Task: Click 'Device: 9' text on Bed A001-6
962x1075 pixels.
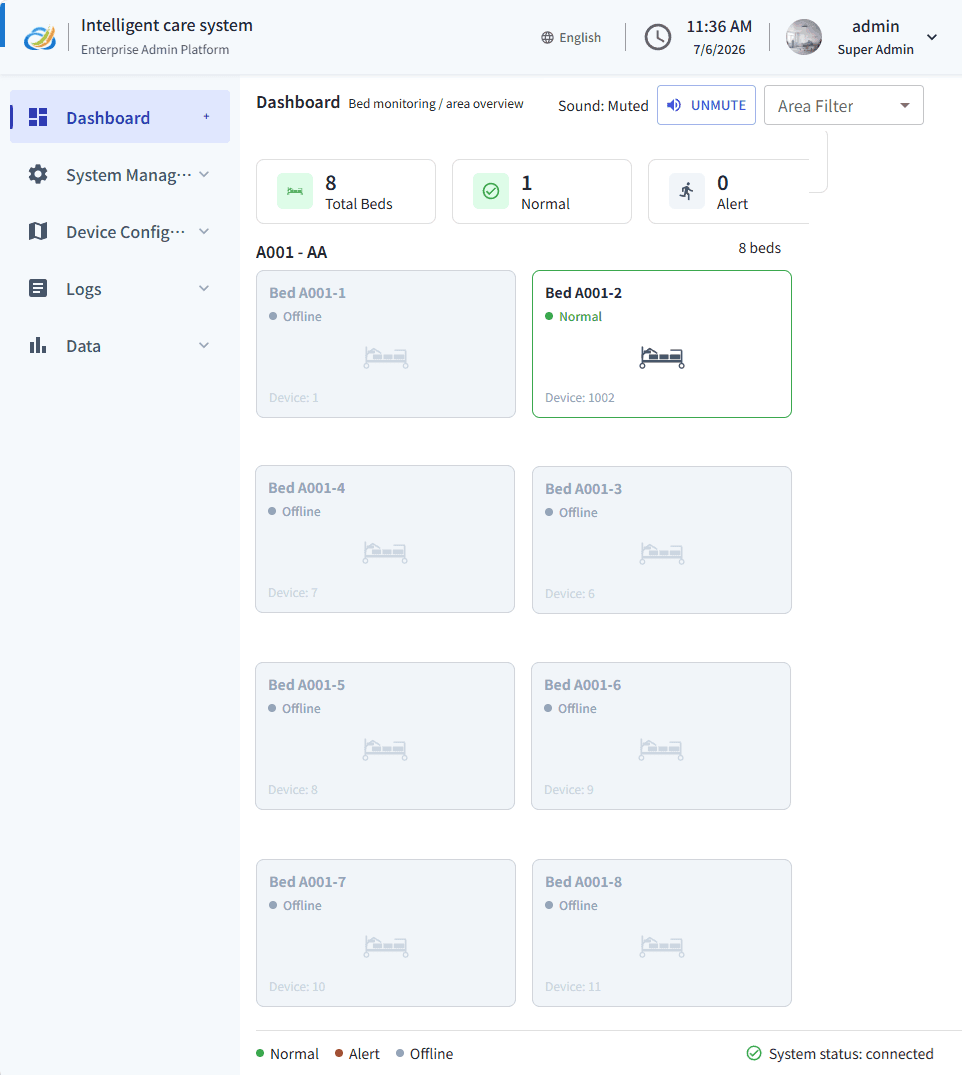Action: click(x=569, y=790)
